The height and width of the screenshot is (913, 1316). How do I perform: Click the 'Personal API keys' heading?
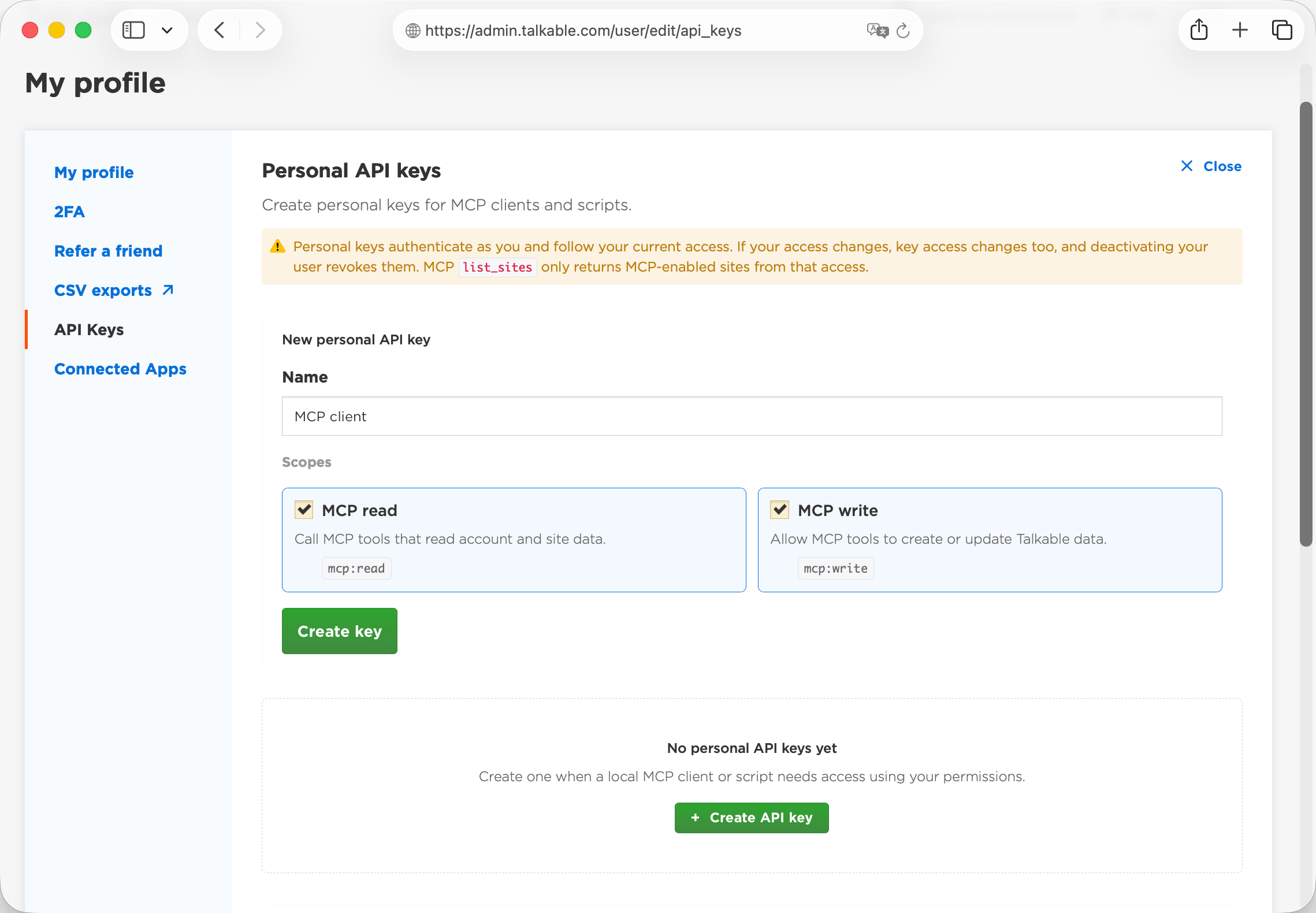point(351,170)
